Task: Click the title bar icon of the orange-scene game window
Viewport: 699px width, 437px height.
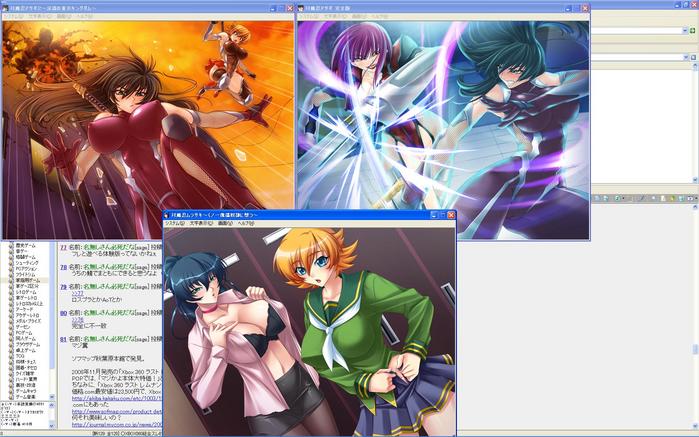Action: (x=5, y=8)
